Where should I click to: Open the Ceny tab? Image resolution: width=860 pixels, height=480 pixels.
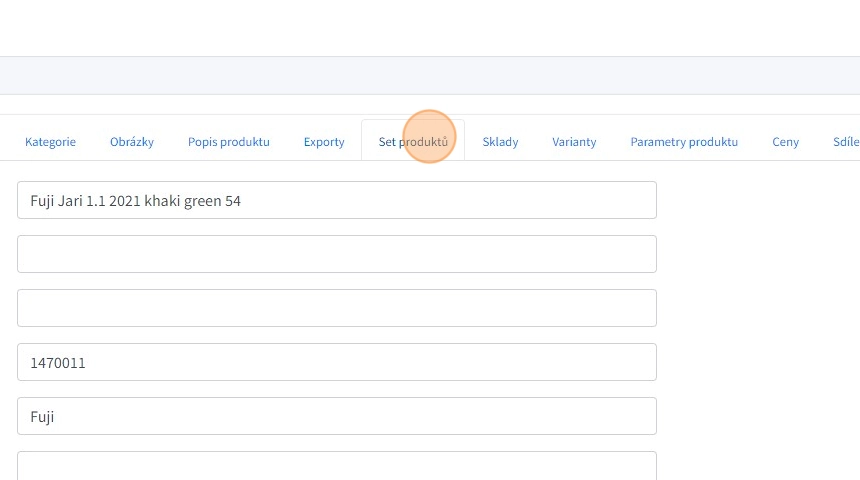(x=785, y=142)
